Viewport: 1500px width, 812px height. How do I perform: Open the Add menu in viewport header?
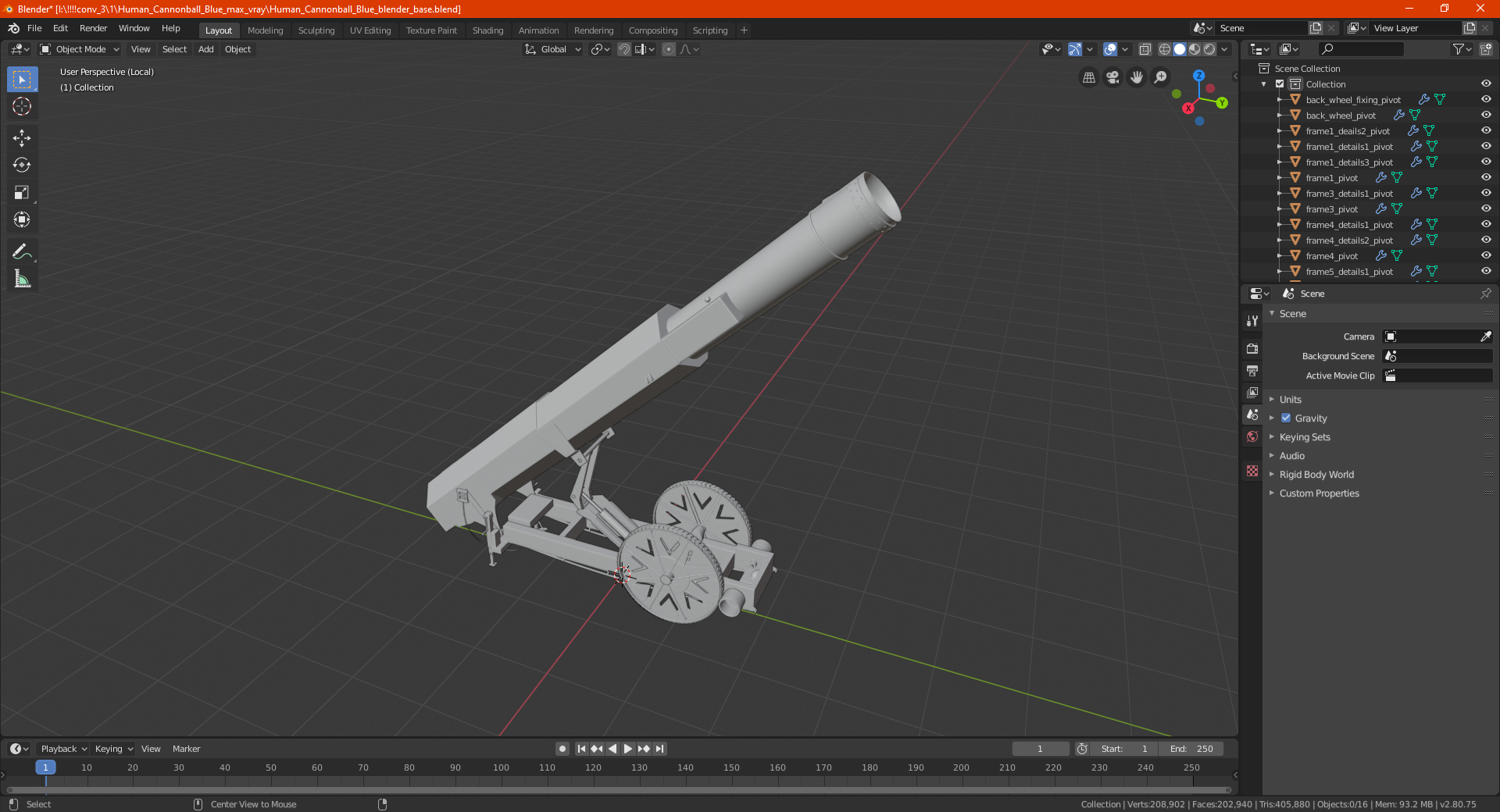[x=205, y=49]
